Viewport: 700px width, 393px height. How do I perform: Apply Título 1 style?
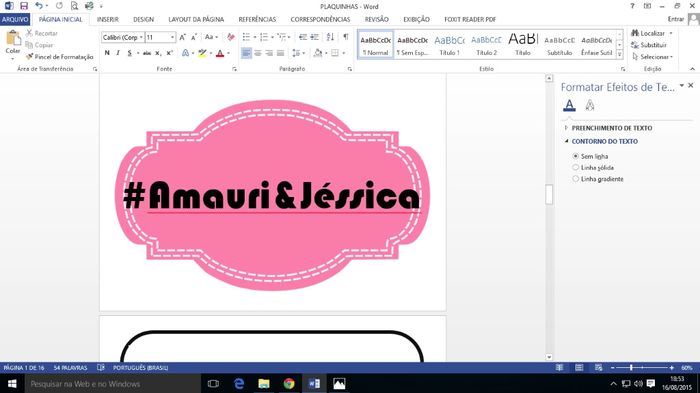coord(449,44)
